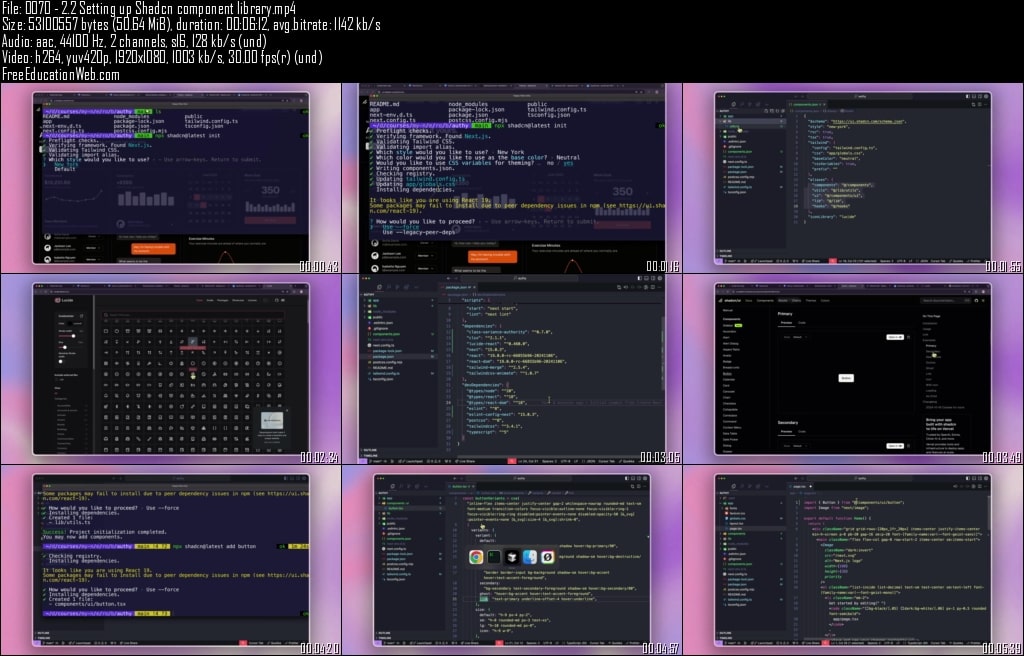Open Calendar link in 00:03:49 sidebar
Image resolution: width=1024 pixels, height=656 pixels.
(x=729, y=380)
